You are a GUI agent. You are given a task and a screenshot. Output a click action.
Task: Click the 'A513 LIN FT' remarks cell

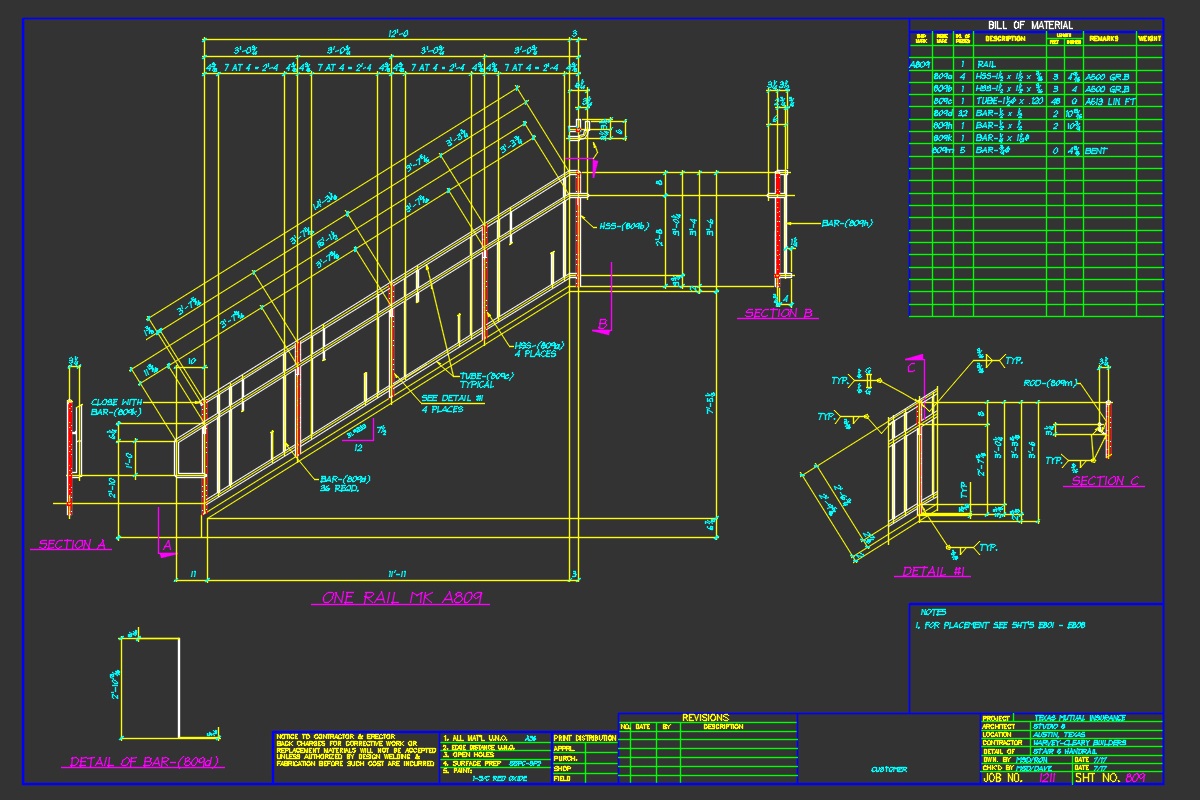tap(1110, 101)
